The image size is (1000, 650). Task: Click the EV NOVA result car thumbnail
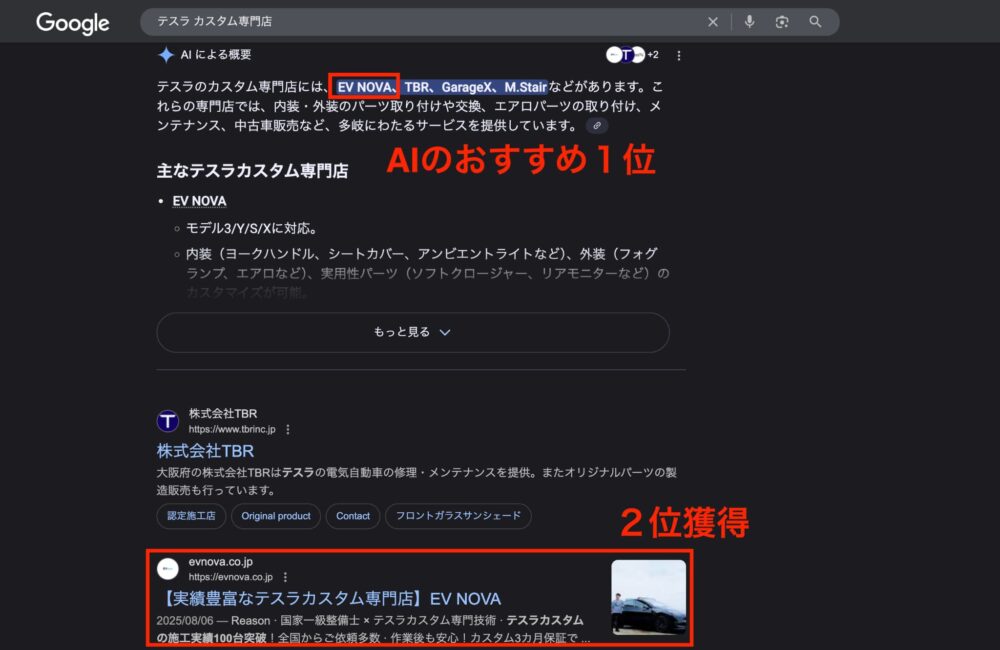tap(647, 597)
